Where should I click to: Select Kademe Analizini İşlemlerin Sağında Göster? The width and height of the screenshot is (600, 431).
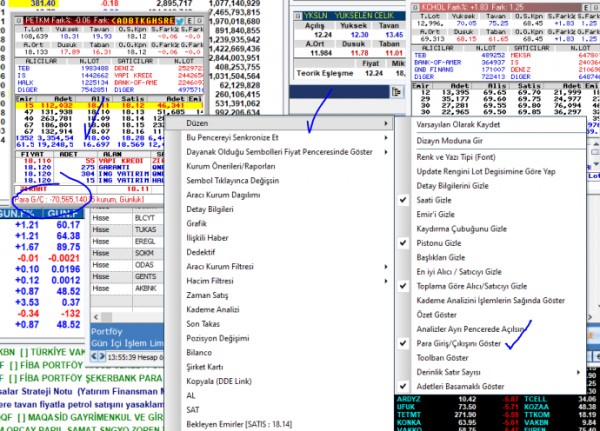point(490,300)
